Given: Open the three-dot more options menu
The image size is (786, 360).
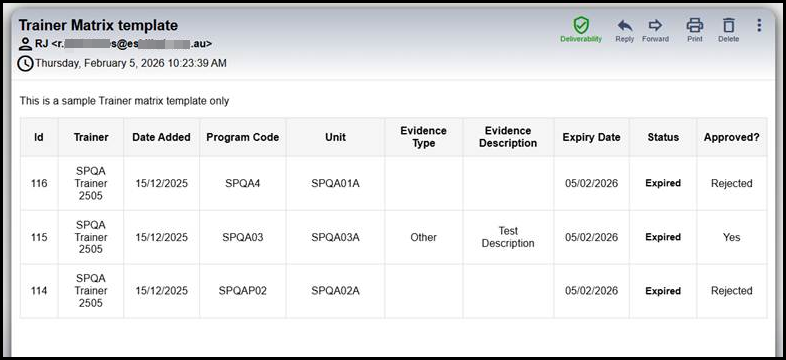Looking at the screenshot, I should pyautogui.click(x=759, y=25).
